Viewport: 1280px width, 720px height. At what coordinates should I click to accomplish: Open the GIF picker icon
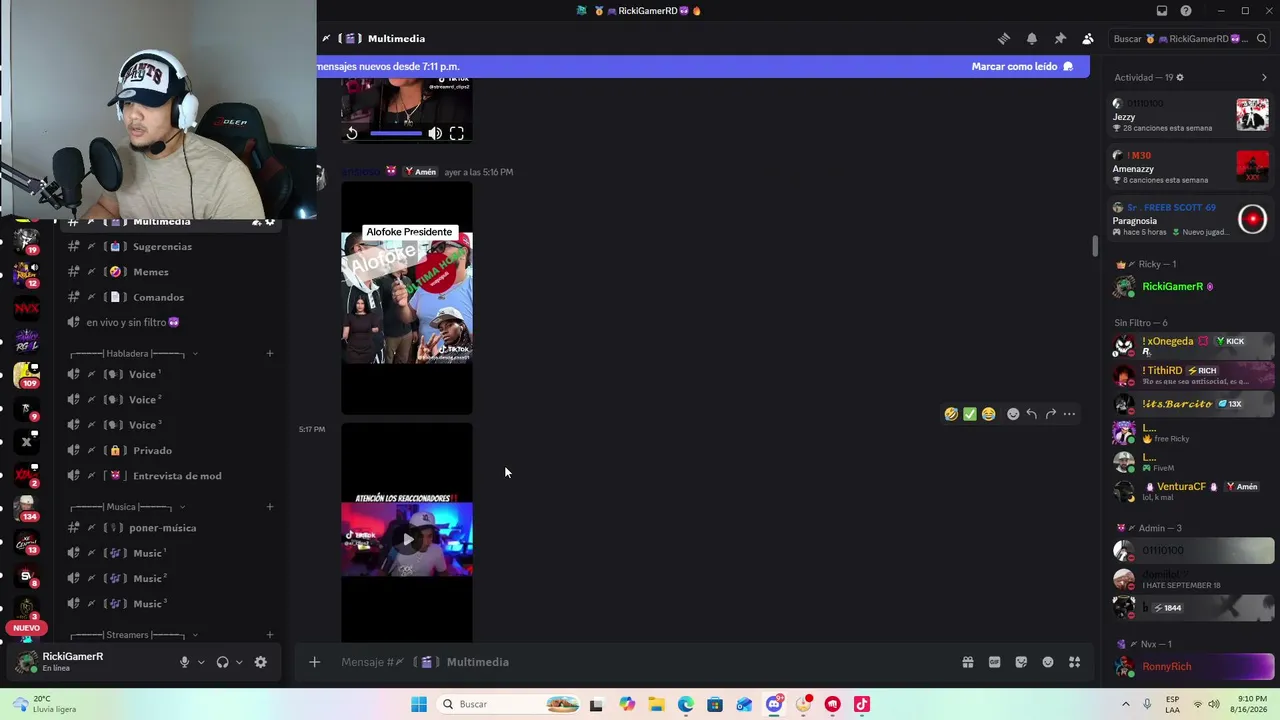click(x=994, y=662)
